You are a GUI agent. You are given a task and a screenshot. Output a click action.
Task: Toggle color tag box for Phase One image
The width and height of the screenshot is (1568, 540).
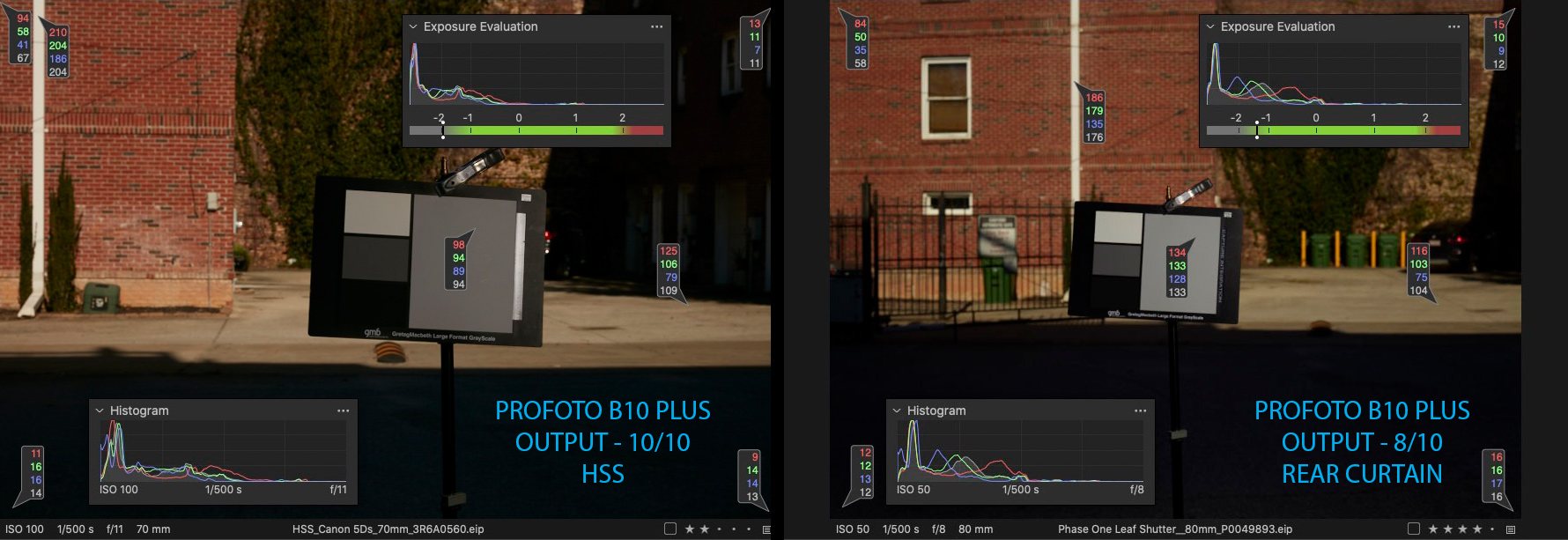tap(1414, 529)
